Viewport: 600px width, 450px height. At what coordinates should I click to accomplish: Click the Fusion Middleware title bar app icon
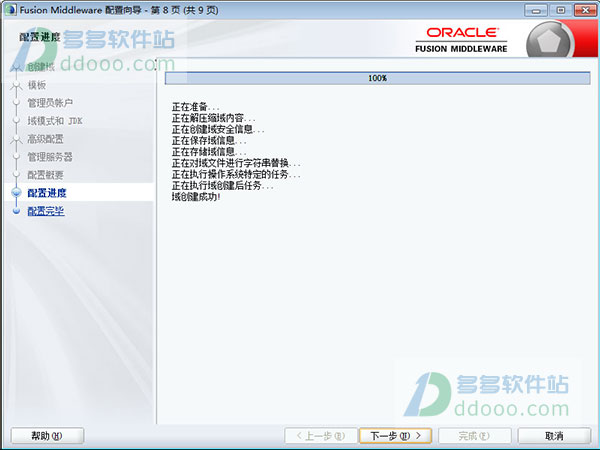10,10
